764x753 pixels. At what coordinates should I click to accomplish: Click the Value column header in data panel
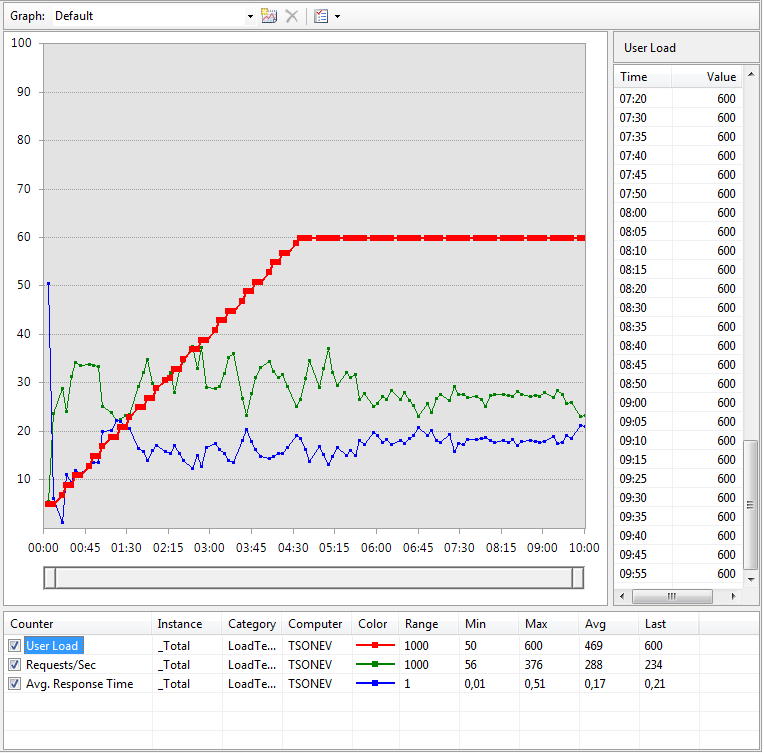click(x=707, y=77)
